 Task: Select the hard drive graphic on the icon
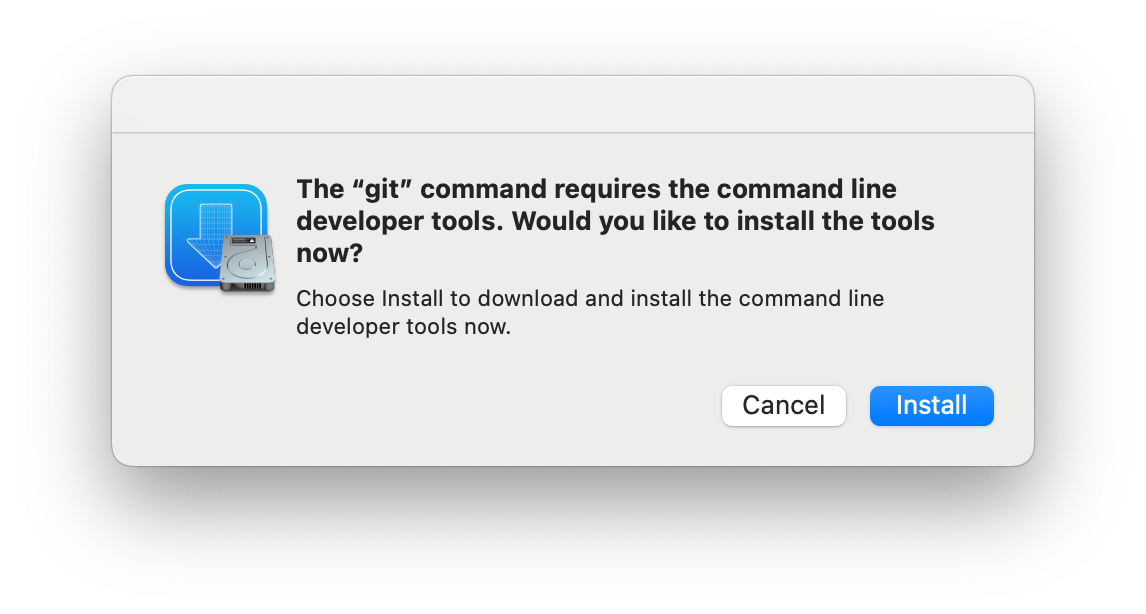coord(248,263)
